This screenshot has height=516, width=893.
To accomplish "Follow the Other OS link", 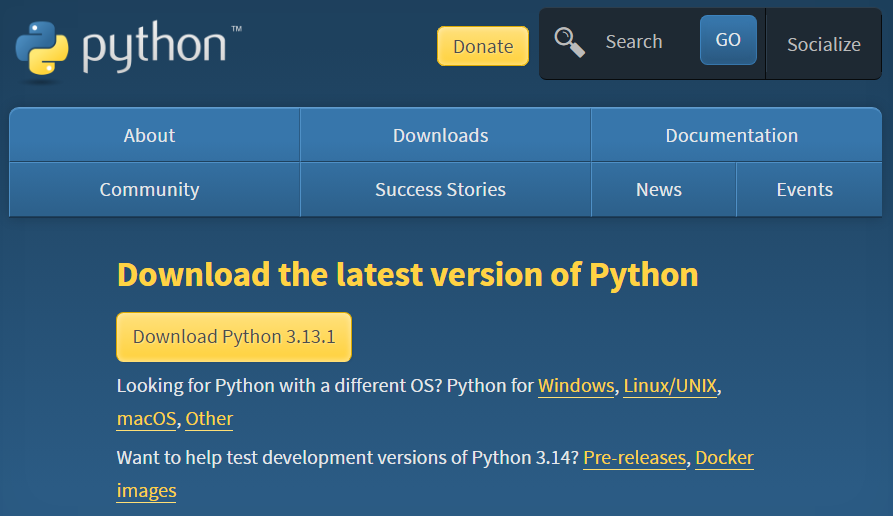I will click(209, 419).
